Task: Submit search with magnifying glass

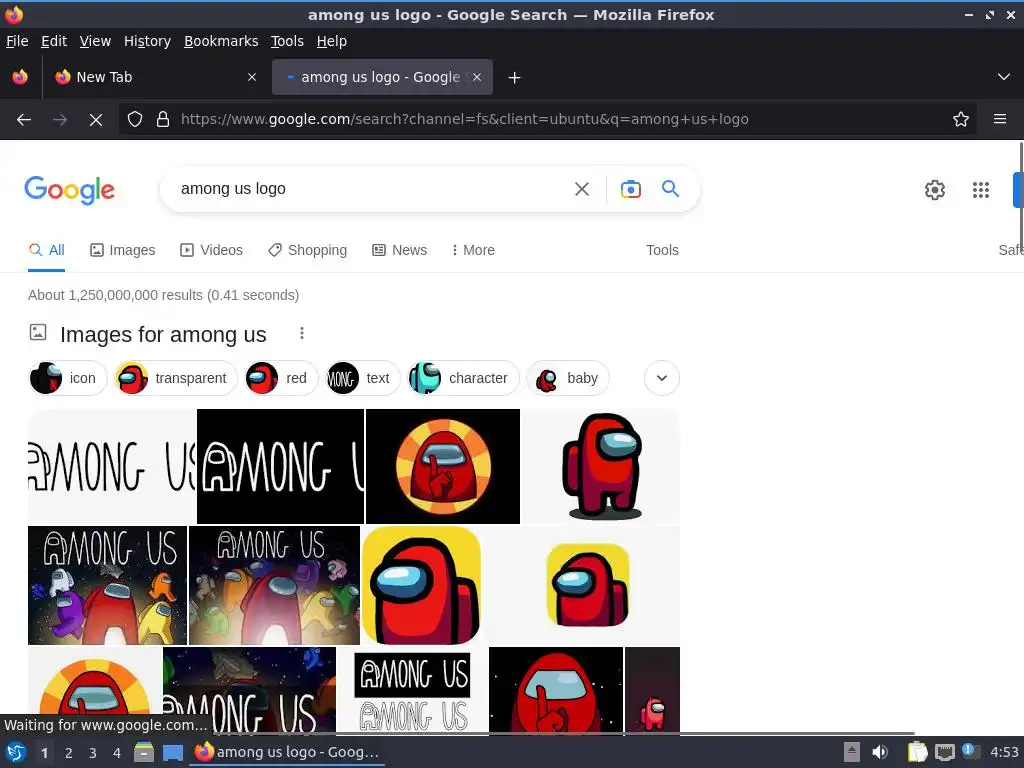Action: 671,189
